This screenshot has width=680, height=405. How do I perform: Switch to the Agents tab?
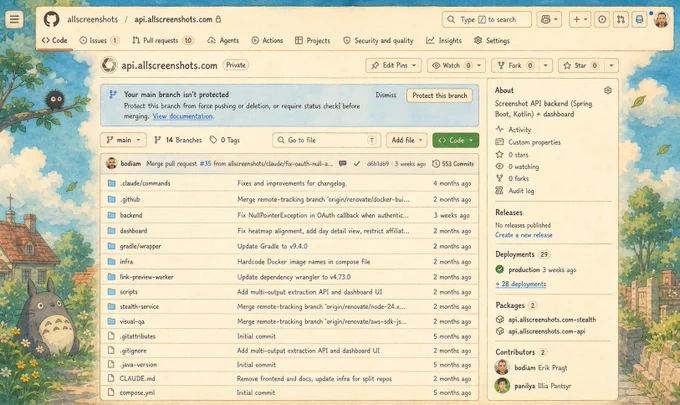coord(223,40)
